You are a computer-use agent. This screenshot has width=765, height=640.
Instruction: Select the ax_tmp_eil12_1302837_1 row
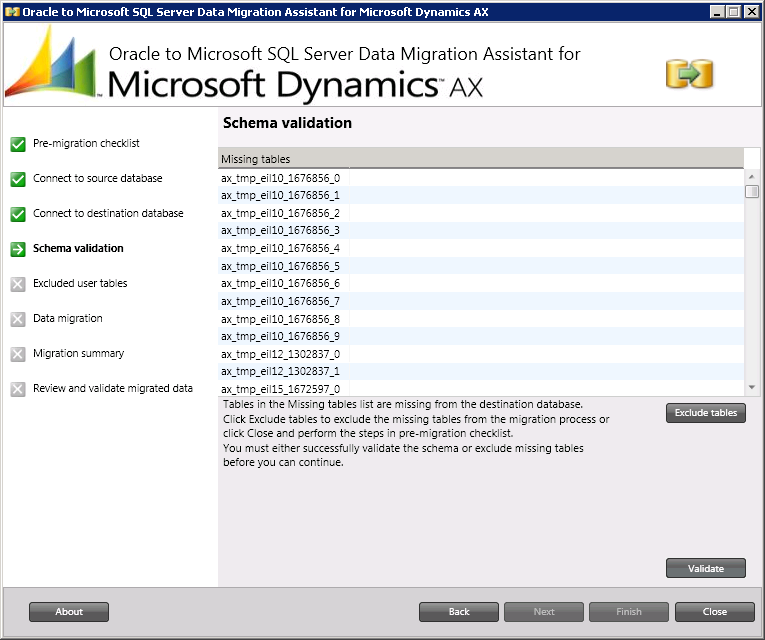pyautogui.click(x=281, y=371)
